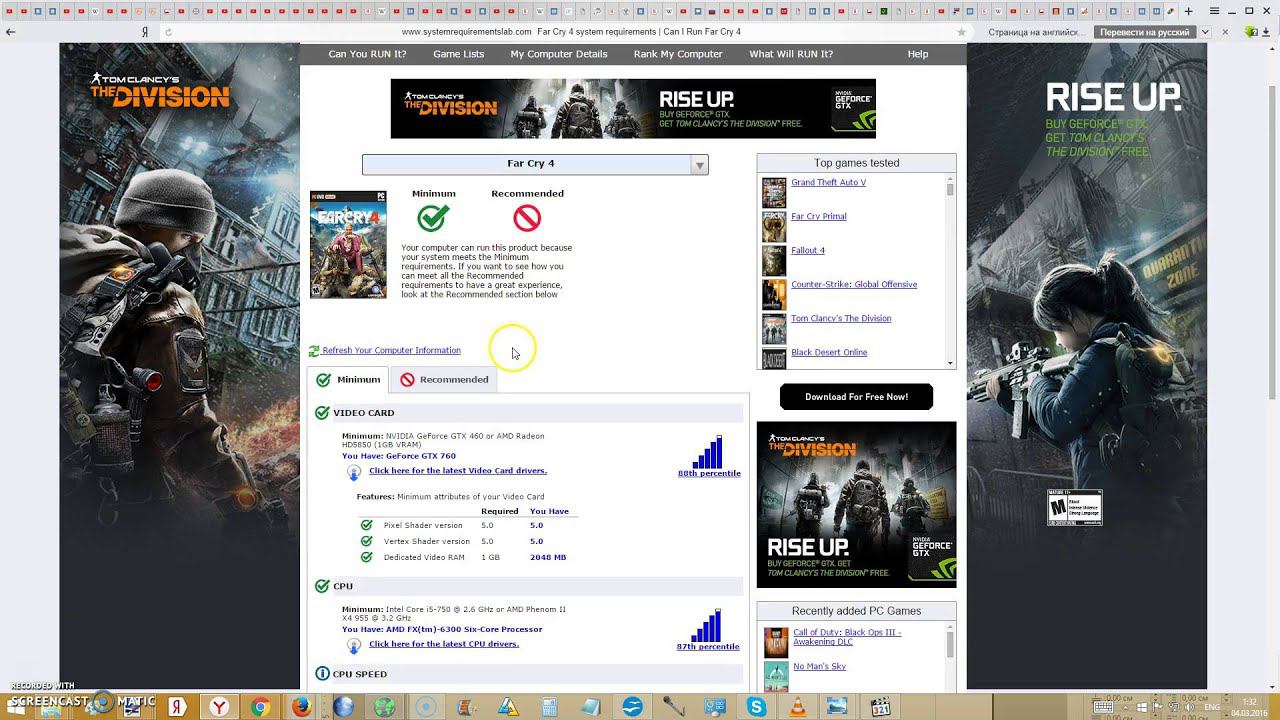The width and height of the screenshot is (1280, 720).
Task: Open Firefox from the taskbar
Action: point(302,707)
